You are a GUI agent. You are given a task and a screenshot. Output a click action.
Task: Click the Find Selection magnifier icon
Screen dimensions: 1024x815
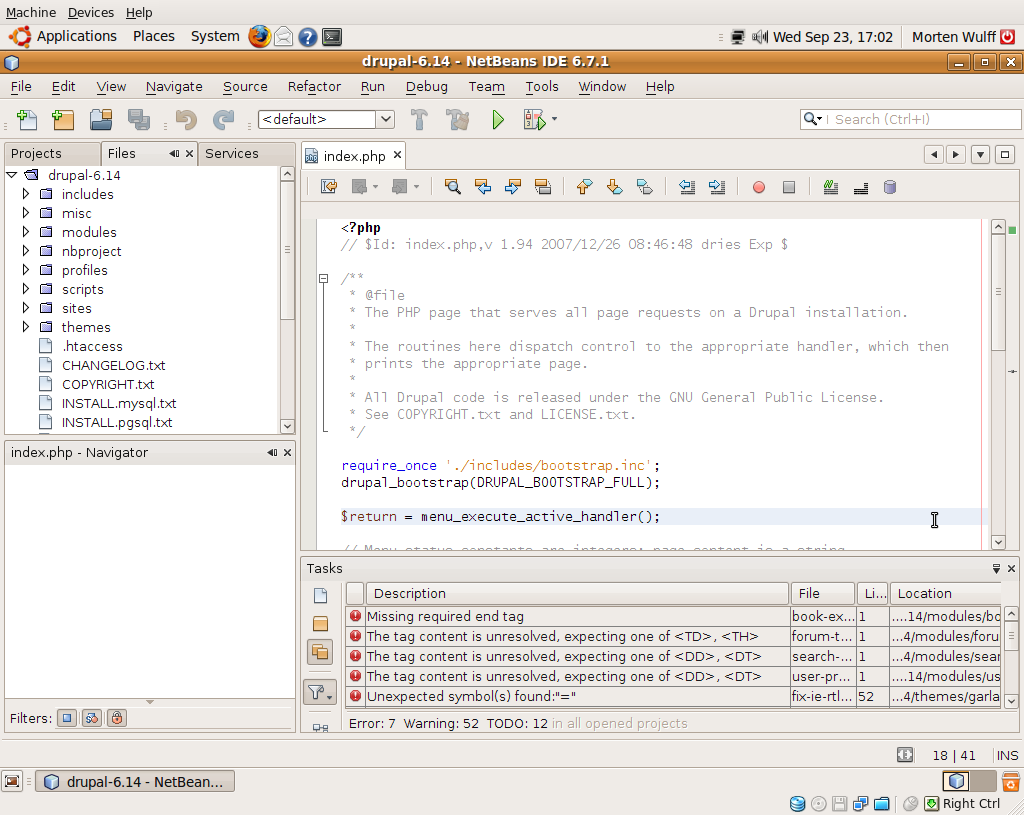452,187
